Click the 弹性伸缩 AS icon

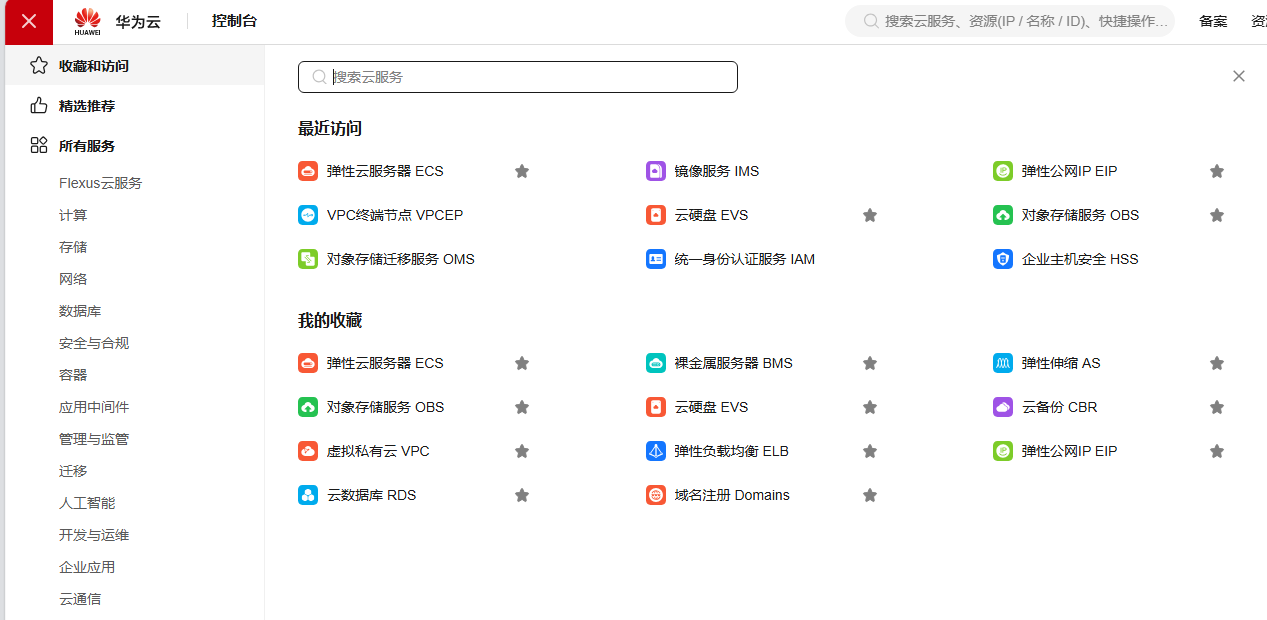pyautogui.click(x=1003, y=363)
